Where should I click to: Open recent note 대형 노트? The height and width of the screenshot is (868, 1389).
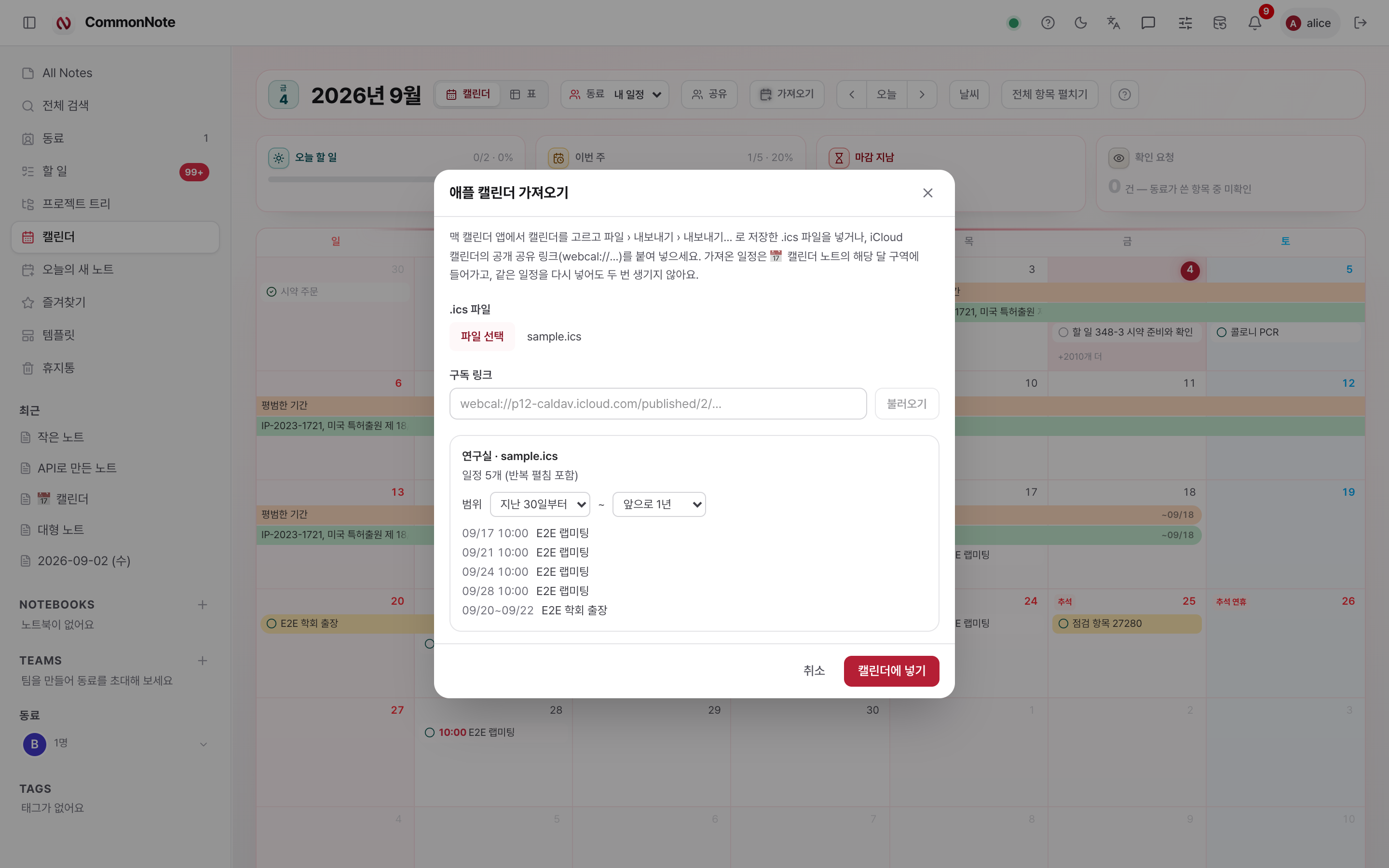pos(115,530)
